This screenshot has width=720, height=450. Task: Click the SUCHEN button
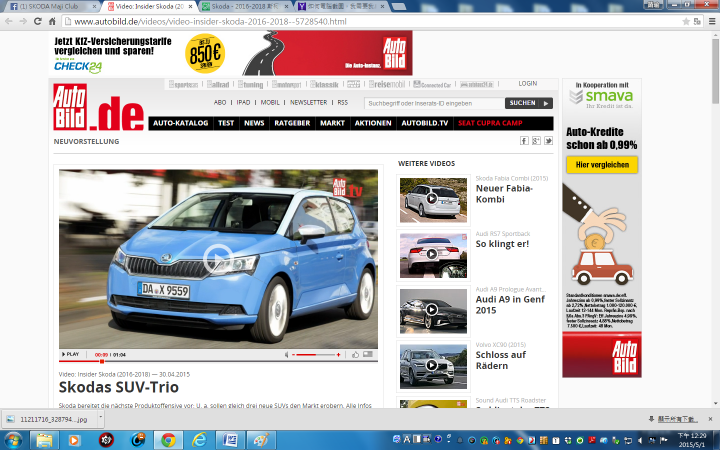click(529, 103)
